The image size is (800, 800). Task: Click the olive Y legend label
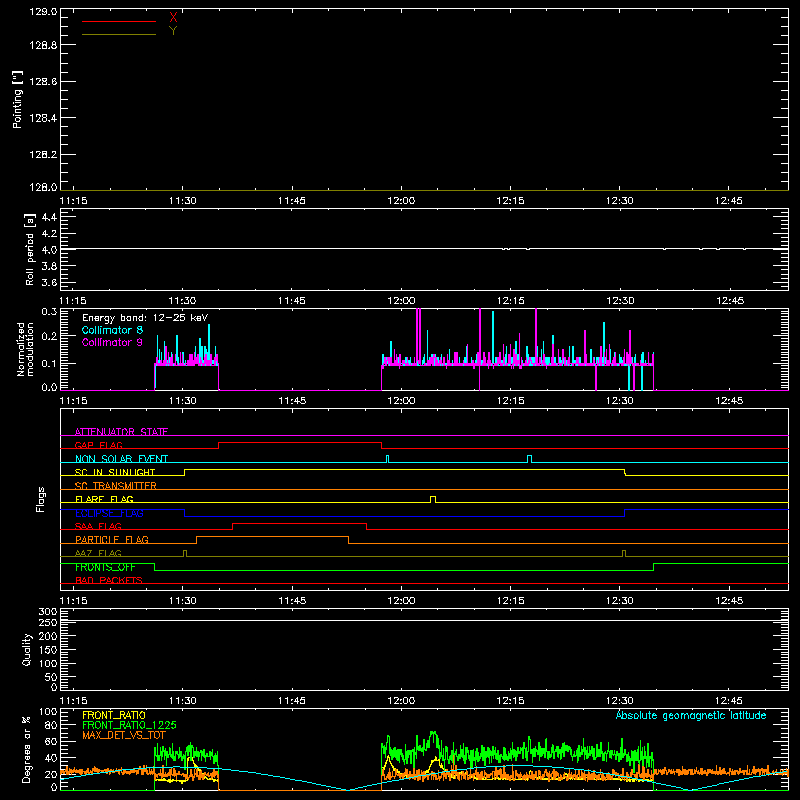pos(173,31)
